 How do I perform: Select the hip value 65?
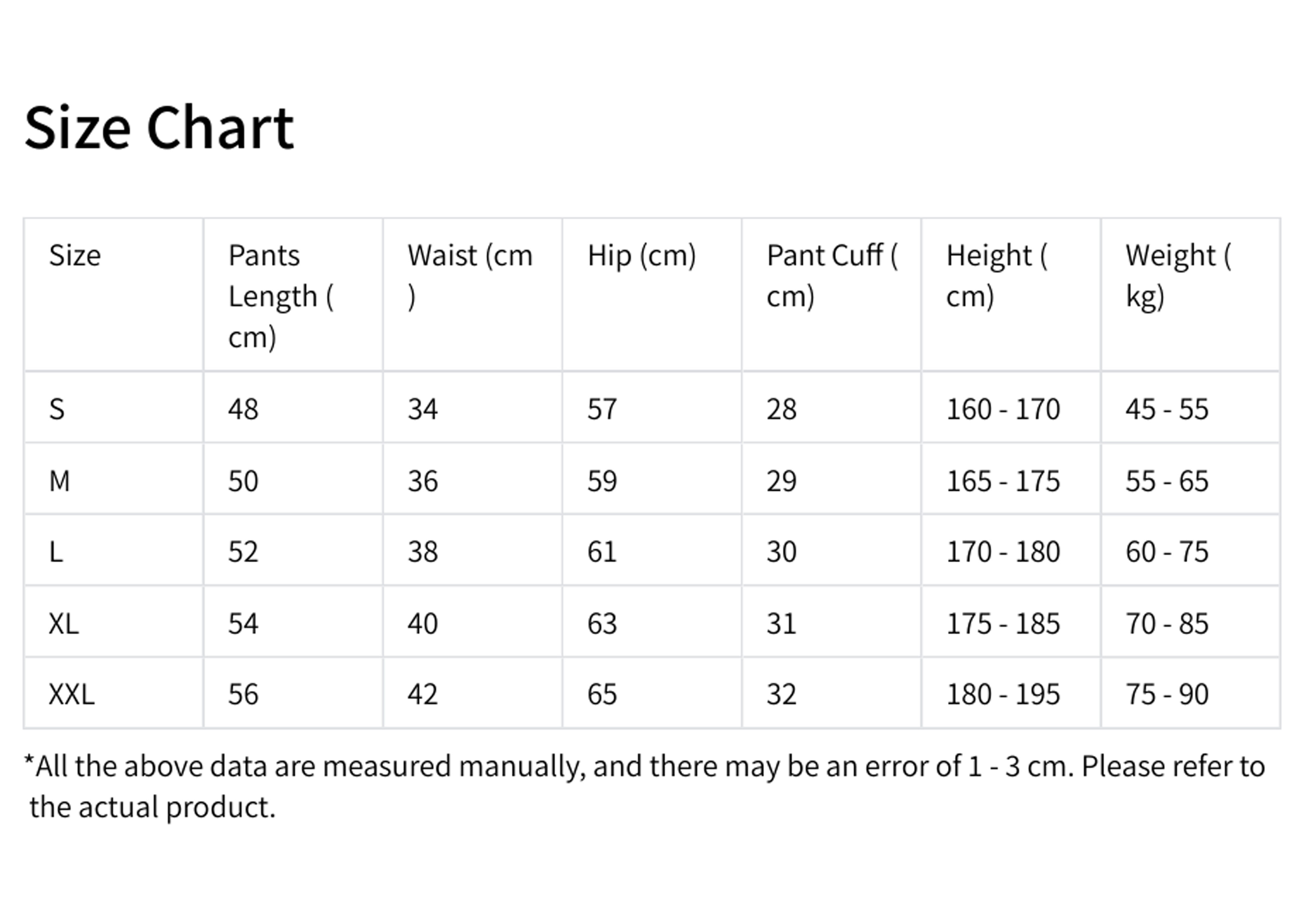(x=602, y=694)
